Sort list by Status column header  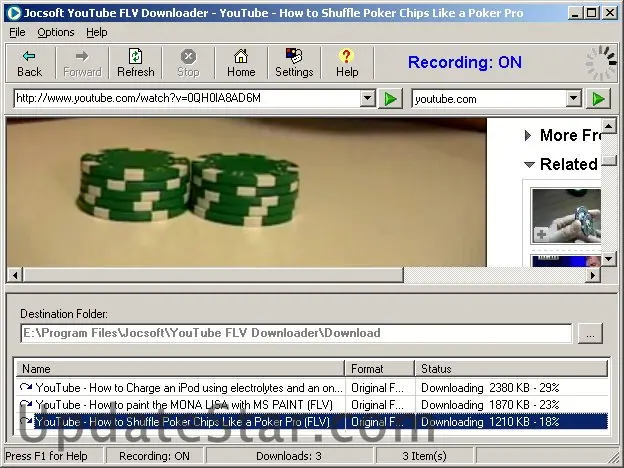511,369
